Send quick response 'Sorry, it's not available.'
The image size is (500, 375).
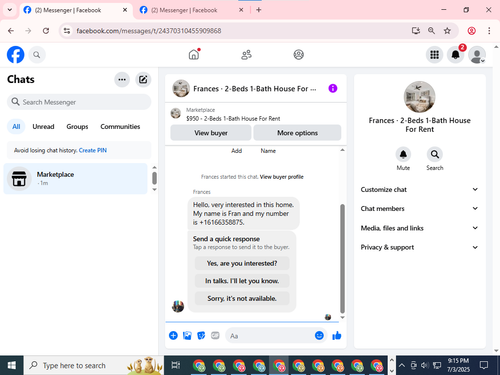242,298
